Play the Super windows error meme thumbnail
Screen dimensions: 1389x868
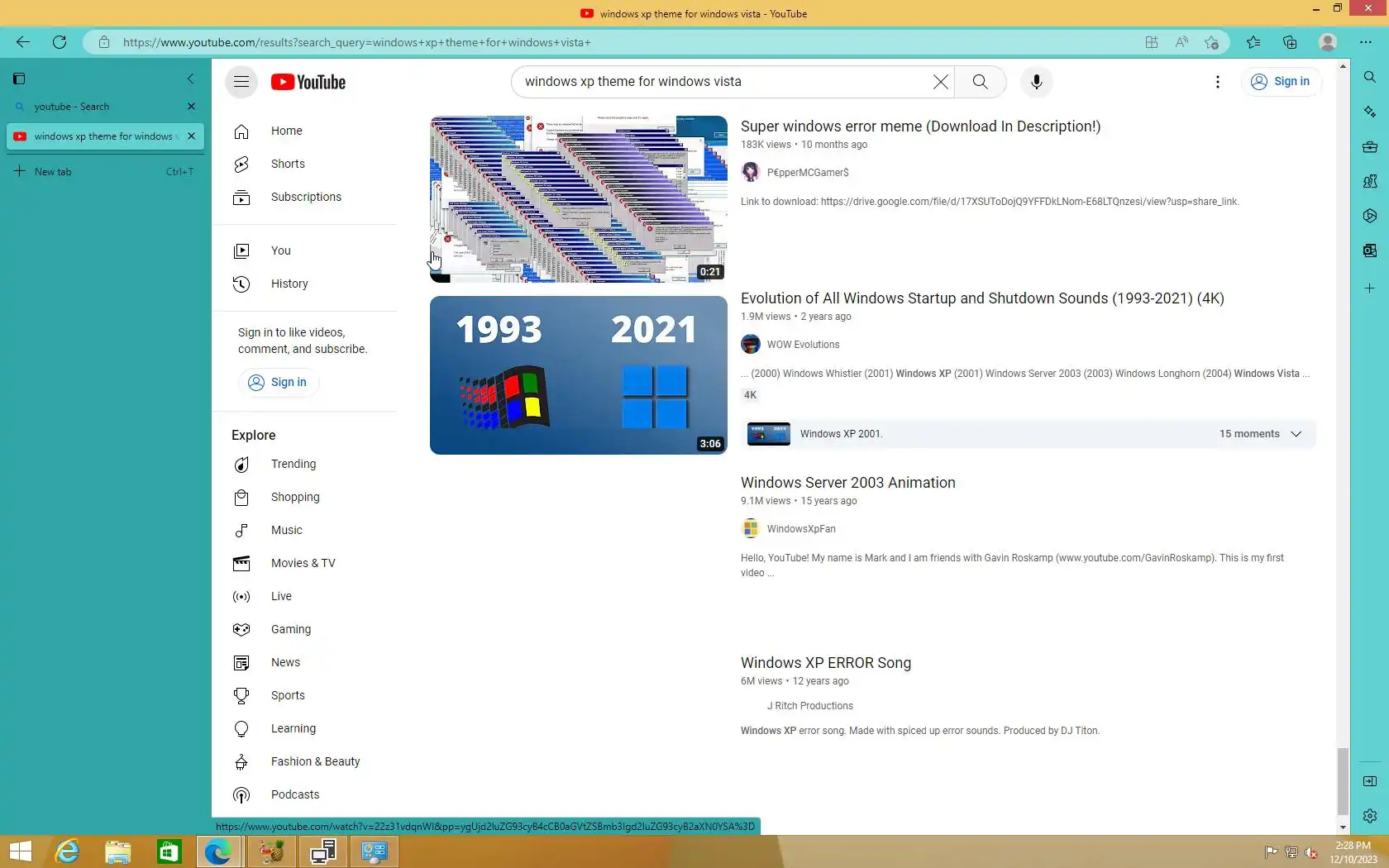[x=579, y=199]
